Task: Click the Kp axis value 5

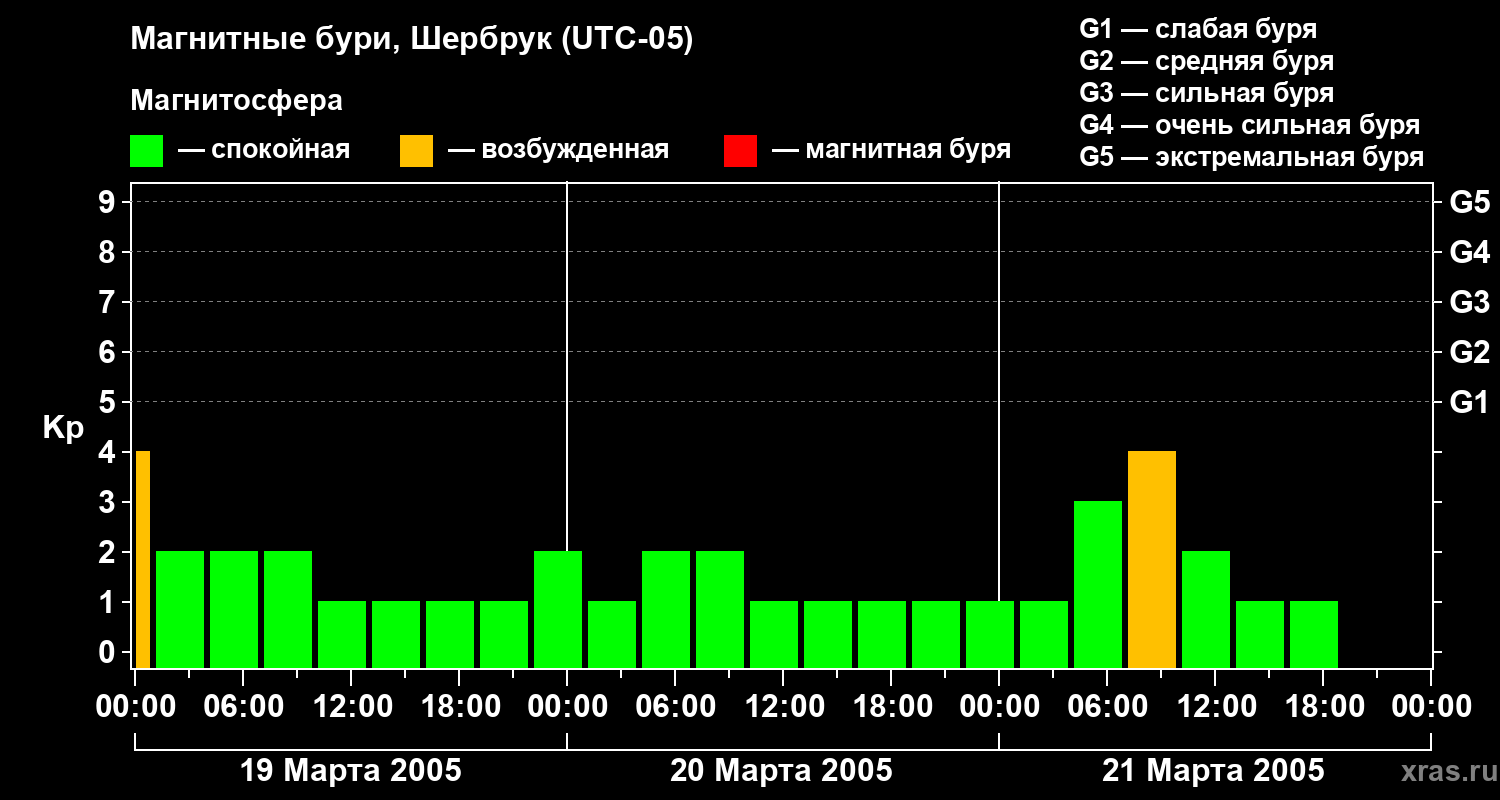Action: tap(109, 403)
